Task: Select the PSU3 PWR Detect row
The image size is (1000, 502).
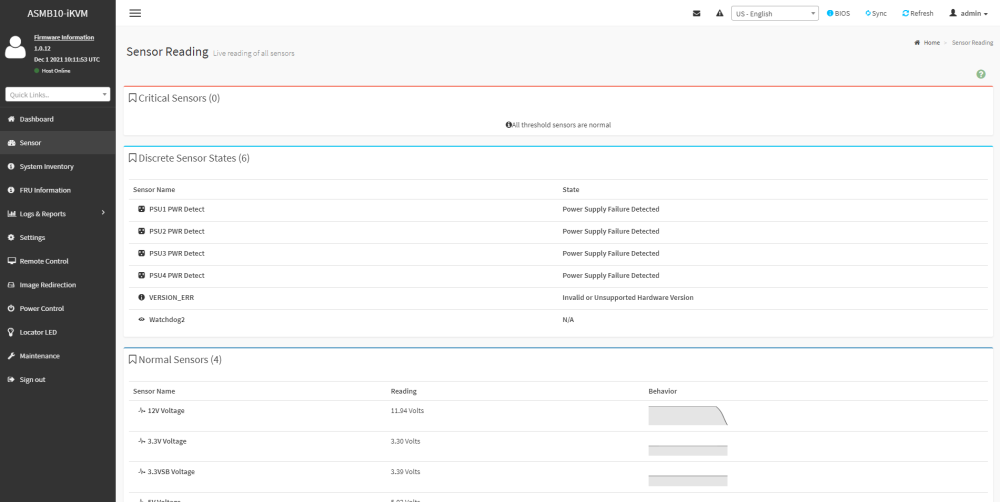Action: pyautogui.click(x=558, y=253)
